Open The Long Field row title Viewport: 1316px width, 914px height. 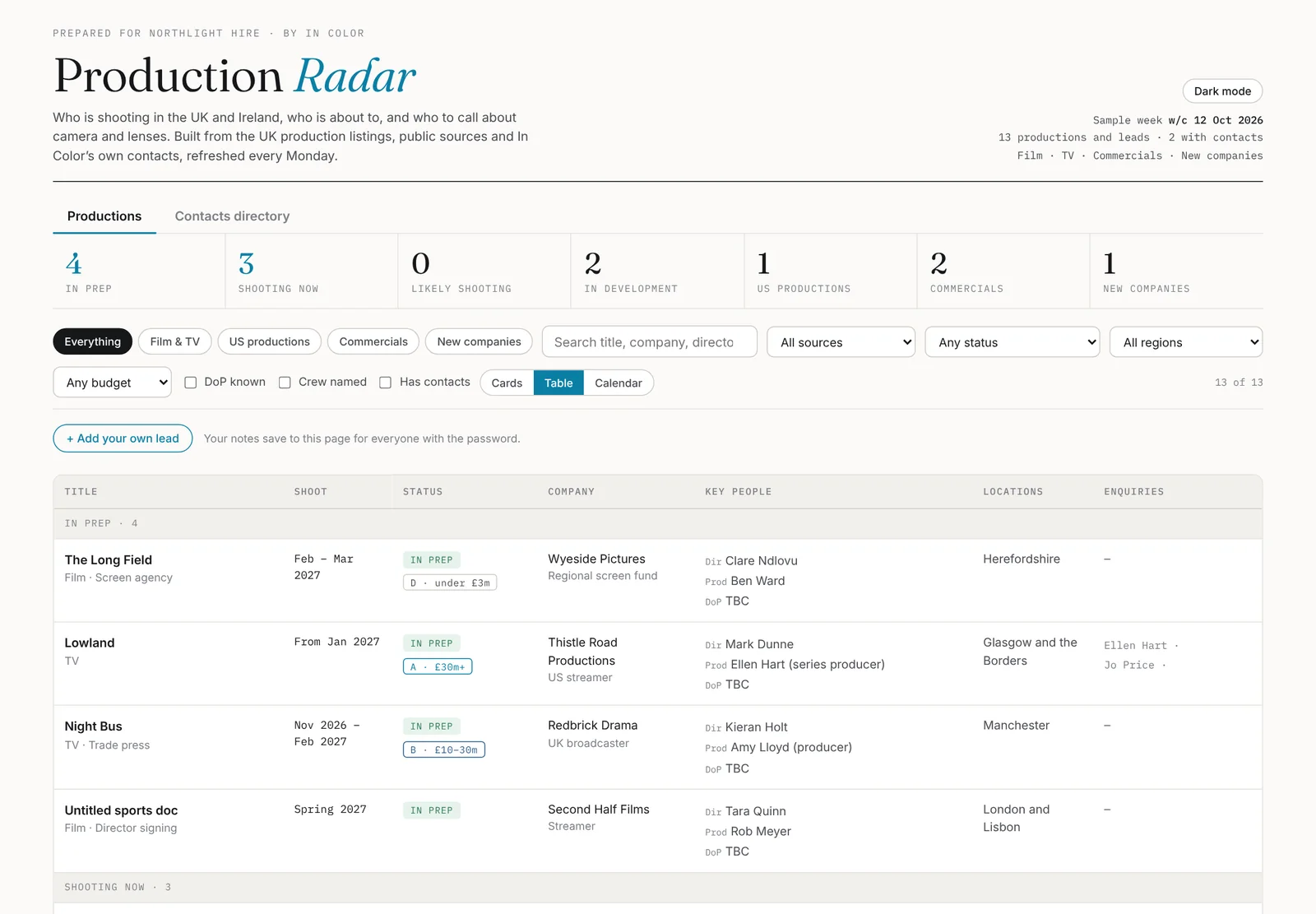[109, 560]
